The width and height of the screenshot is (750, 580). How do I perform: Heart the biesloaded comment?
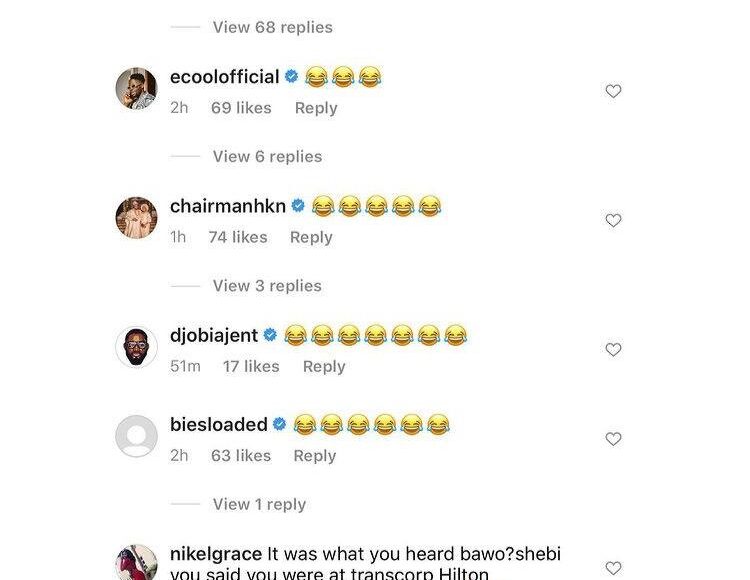click(614, 438)
